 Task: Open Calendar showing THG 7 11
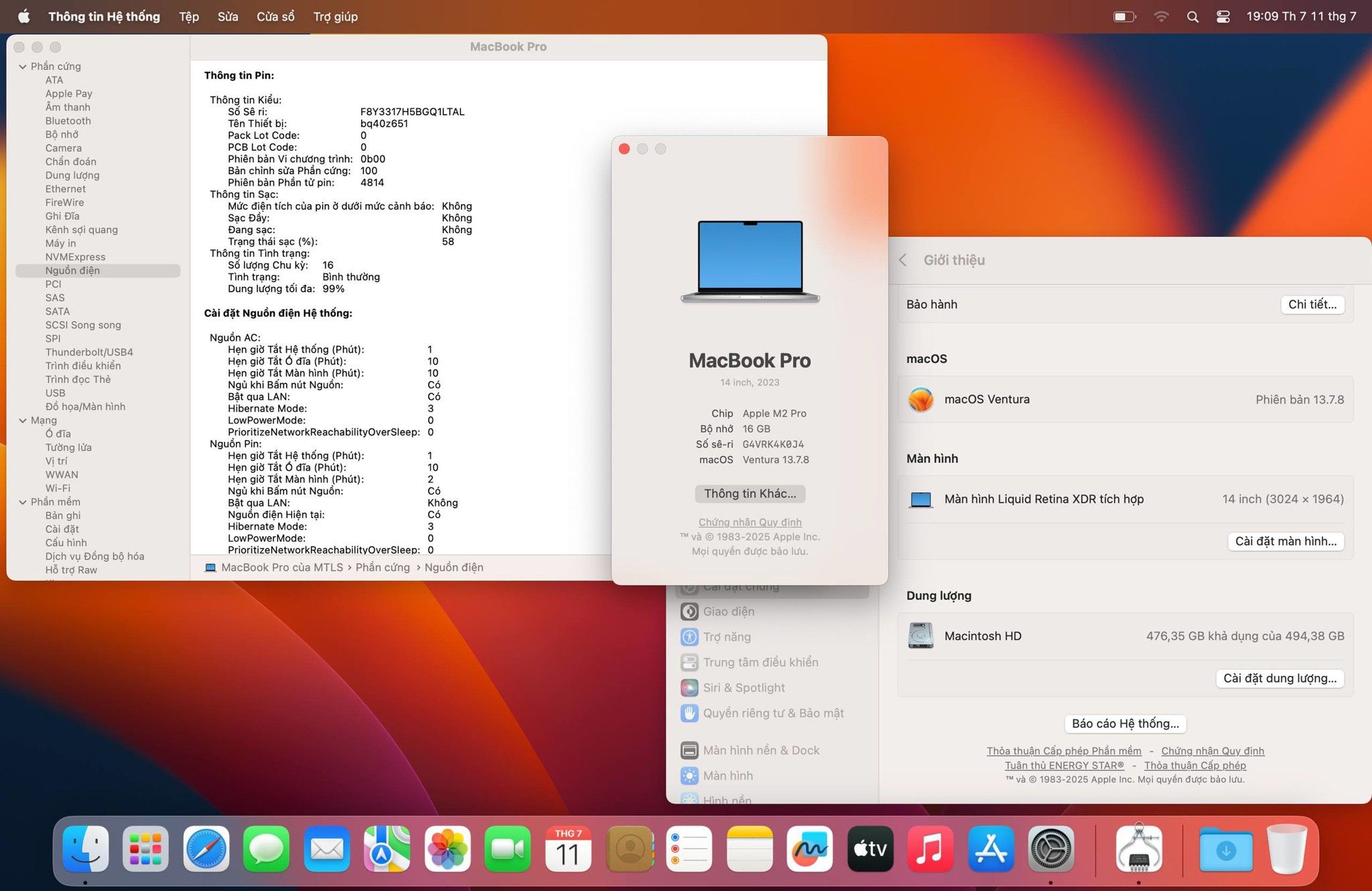coord(568,849)
